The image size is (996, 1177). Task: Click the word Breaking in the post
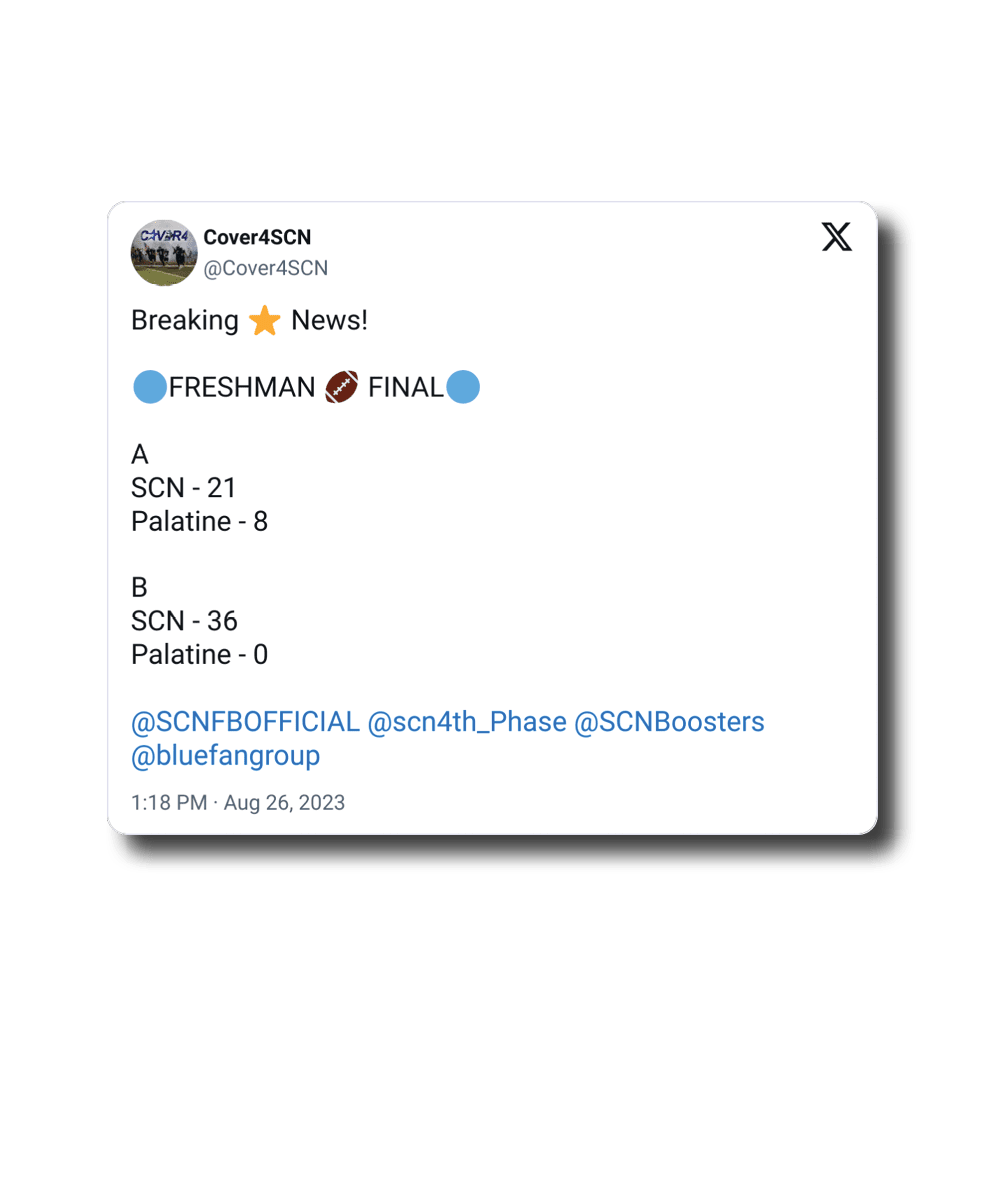(x=185, y=321)
